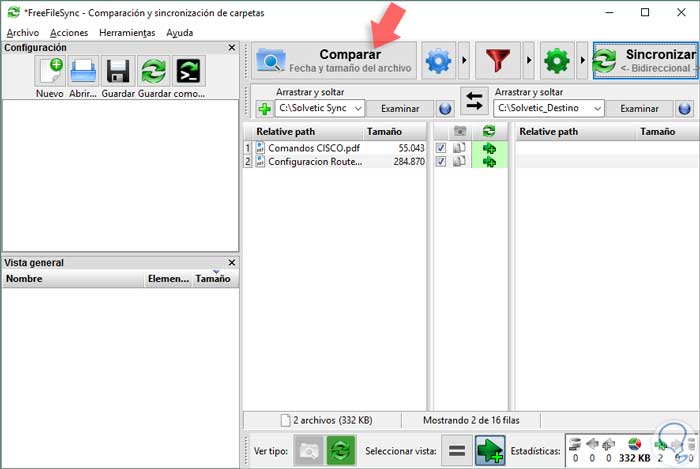Create a new configuration with Nuevo icon
This screenshot has width=700, height=469.
pos(50,71)
